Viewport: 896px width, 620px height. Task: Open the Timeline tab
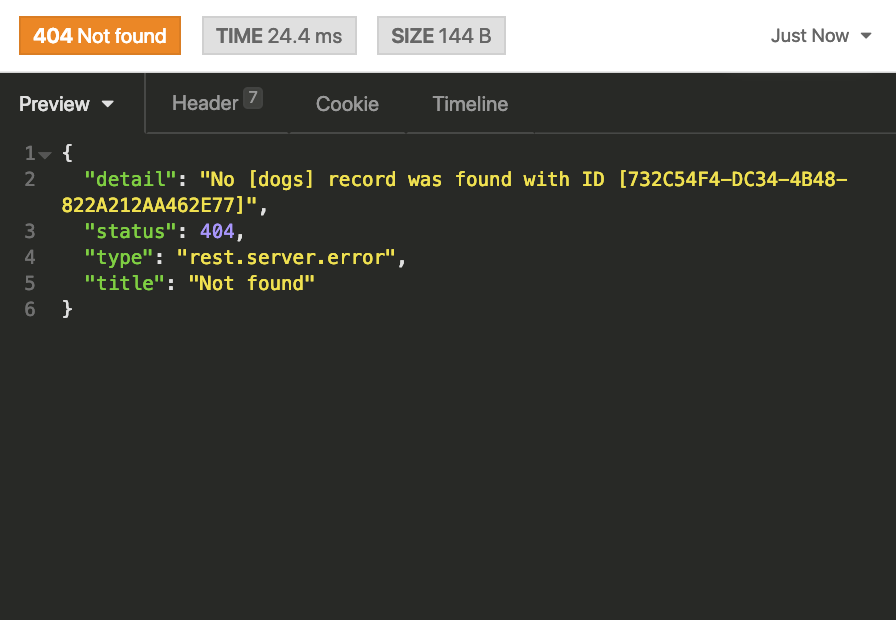point(470,104)
